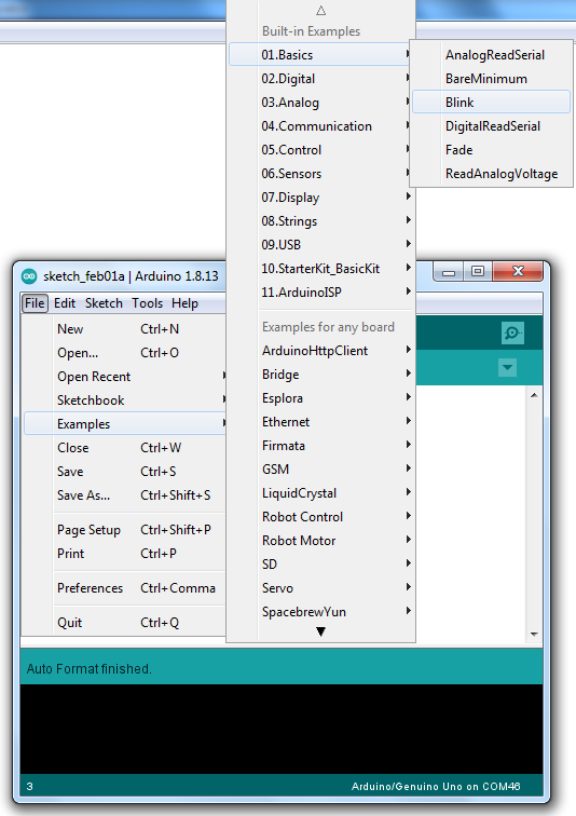Click editor scrollbar down arrow
The image size is (576, 816).
coord(534,634)
